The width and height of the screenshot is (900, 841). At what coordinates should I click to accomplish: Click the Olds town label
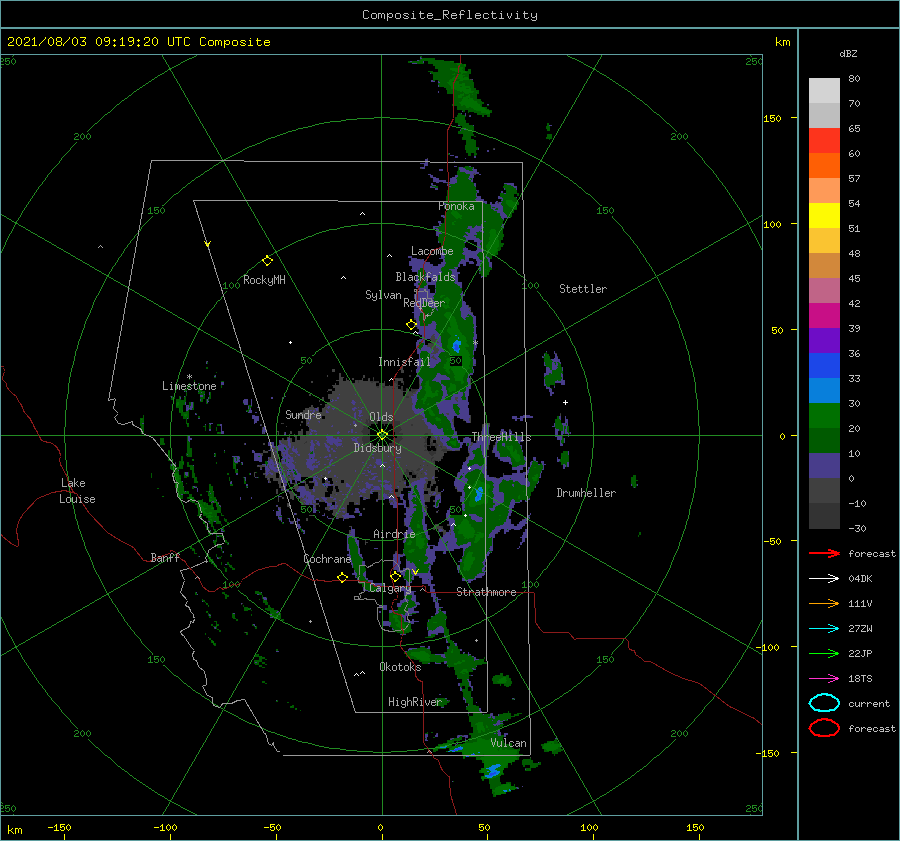tap(381, 417)
